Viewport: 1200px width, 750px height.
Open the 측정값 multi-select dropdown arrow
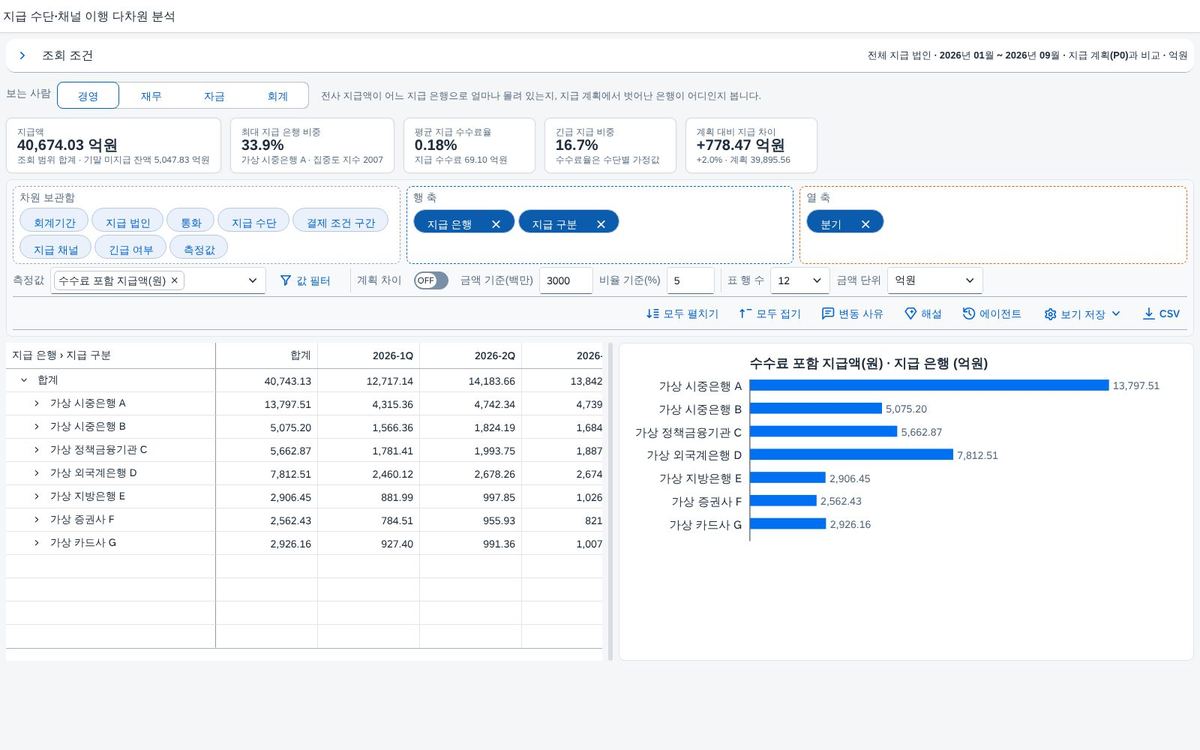click(252, 281)
